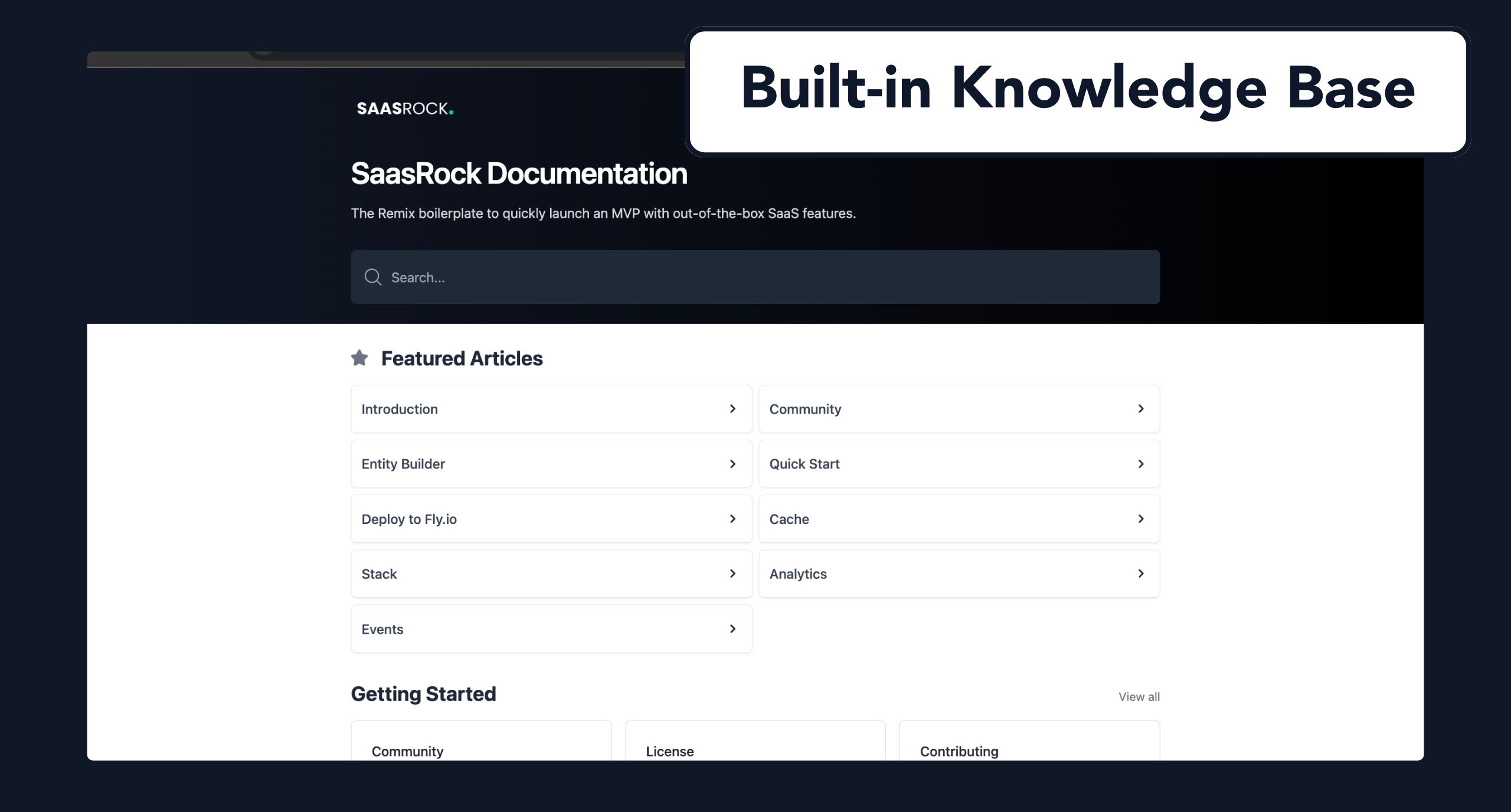The image size is (1511, 812).
Task: Click the chevron on the Community article
Action: coord(1140,408)
